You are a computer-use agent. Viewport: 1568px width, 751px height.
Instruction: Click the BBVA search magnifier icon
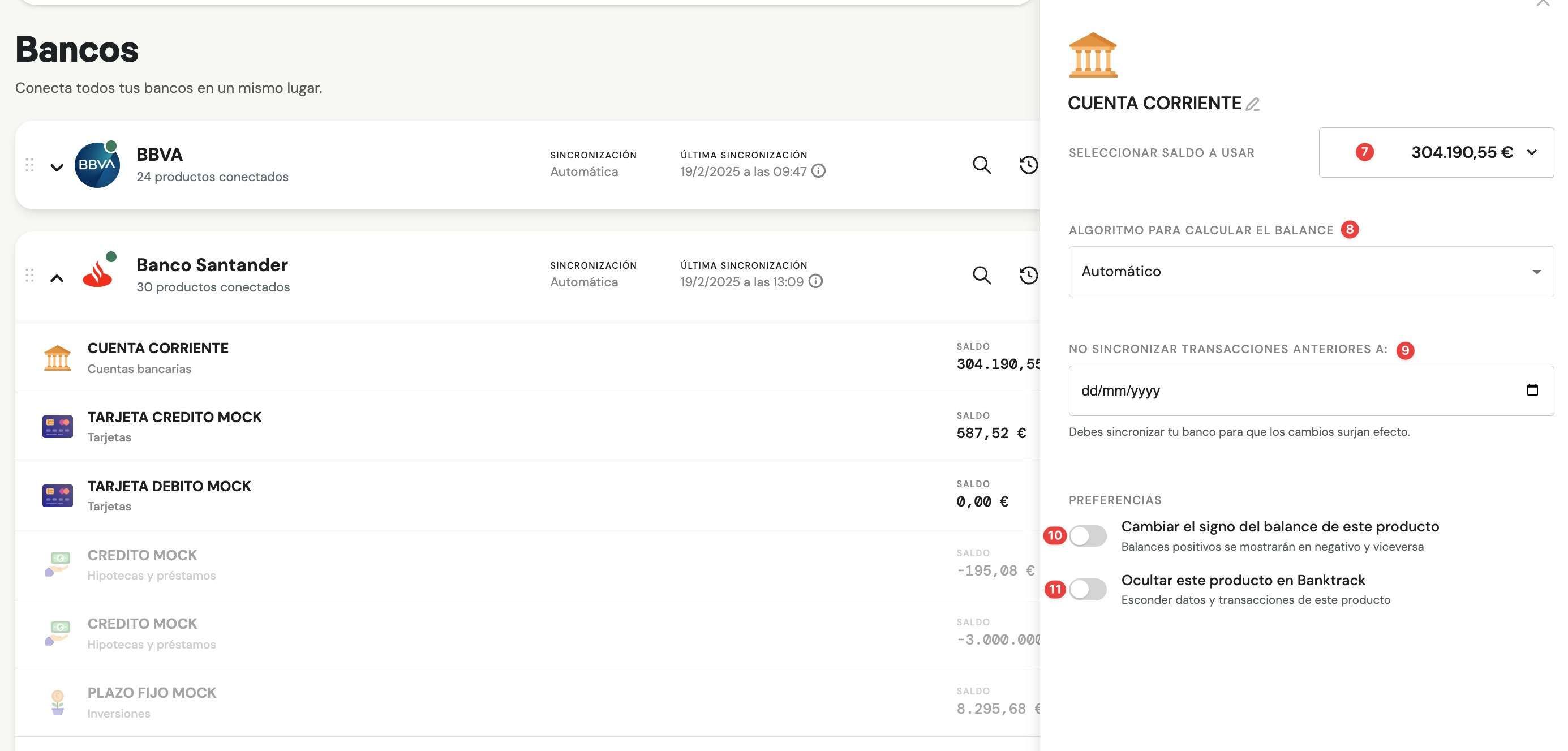pos(981,165)
